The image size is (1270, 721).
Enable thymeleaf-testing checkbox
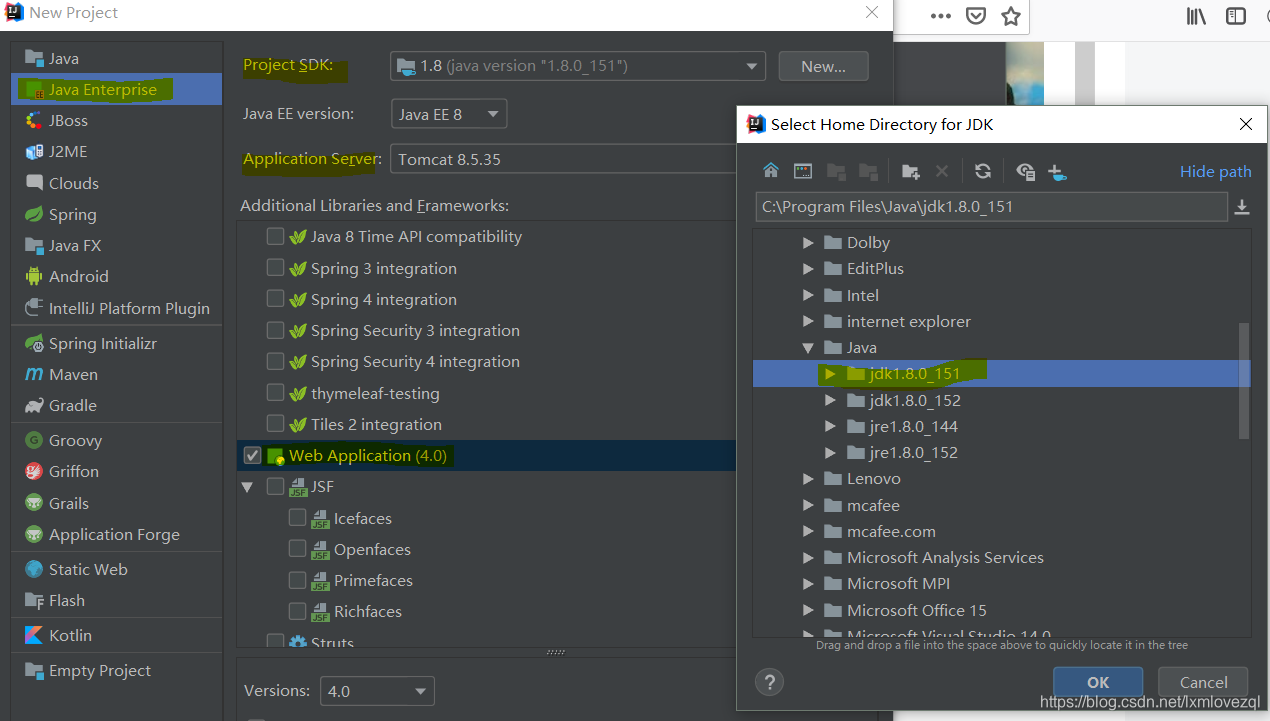coord(275,393)
